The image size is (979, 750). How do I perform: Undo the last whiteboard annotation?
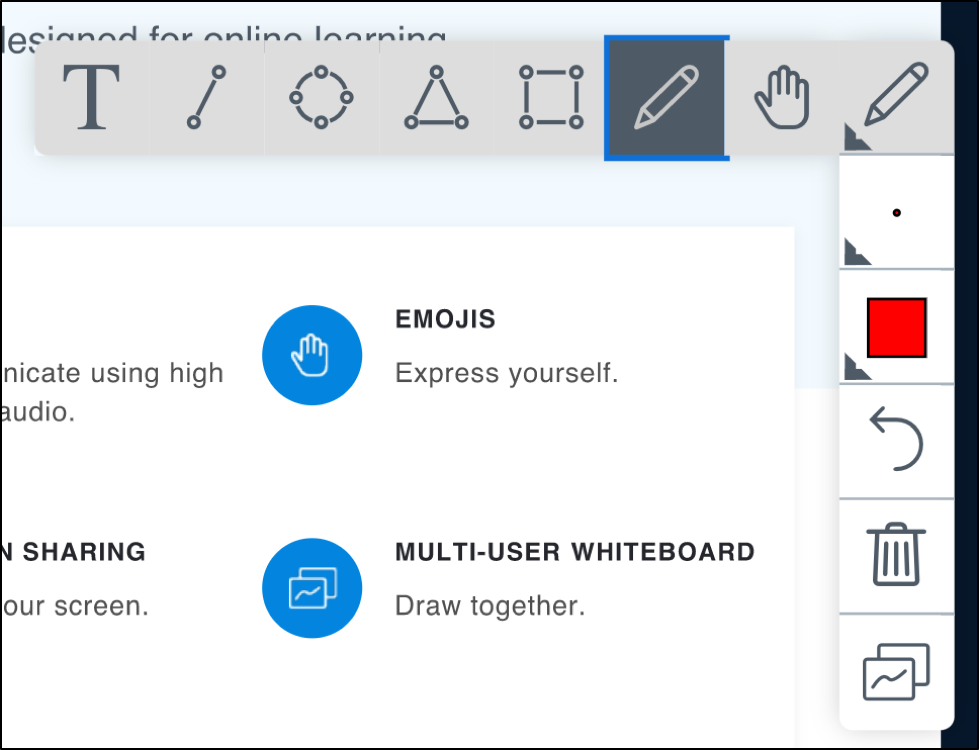coord(896,441)
